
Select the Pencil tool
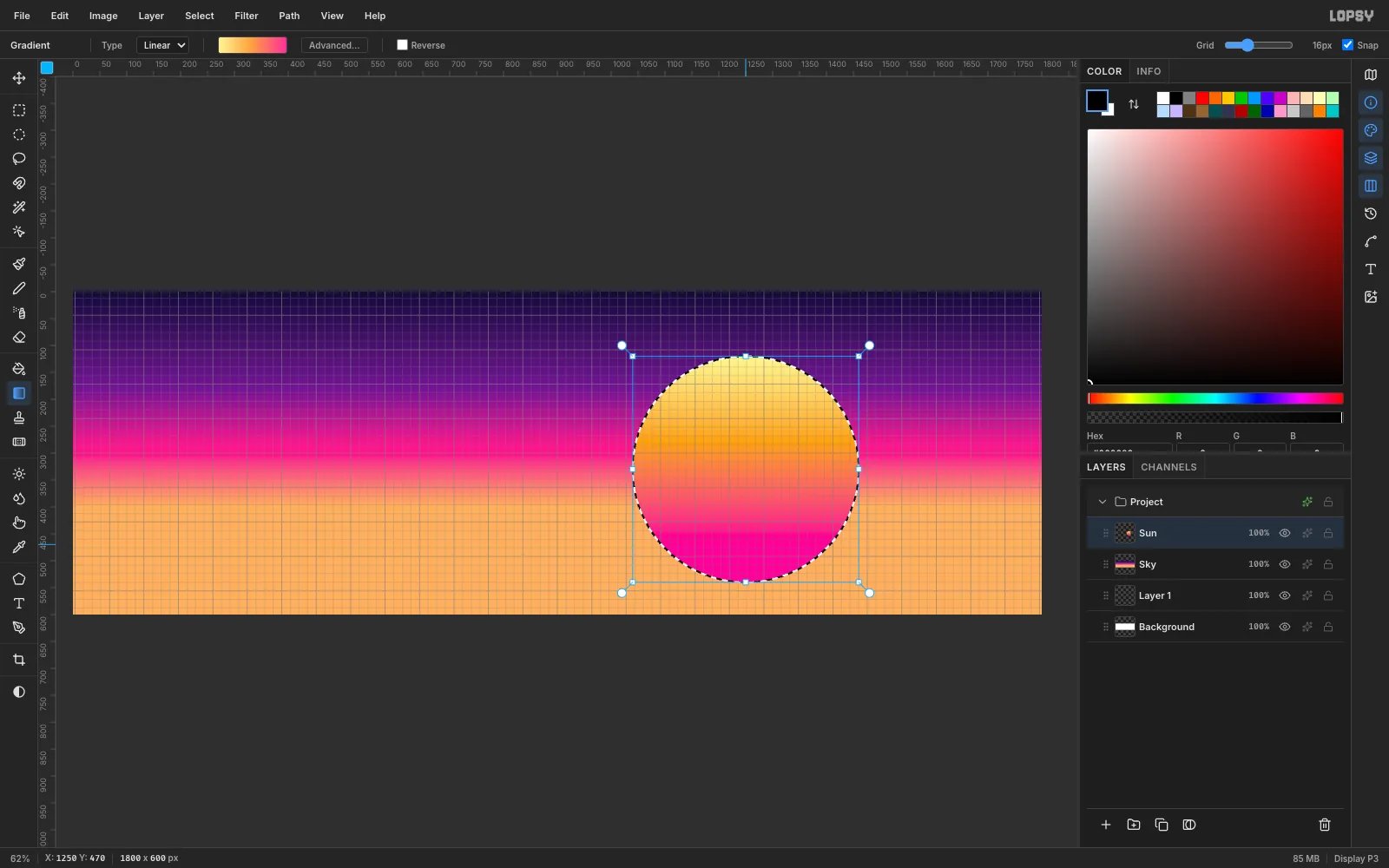pos(19,288)
